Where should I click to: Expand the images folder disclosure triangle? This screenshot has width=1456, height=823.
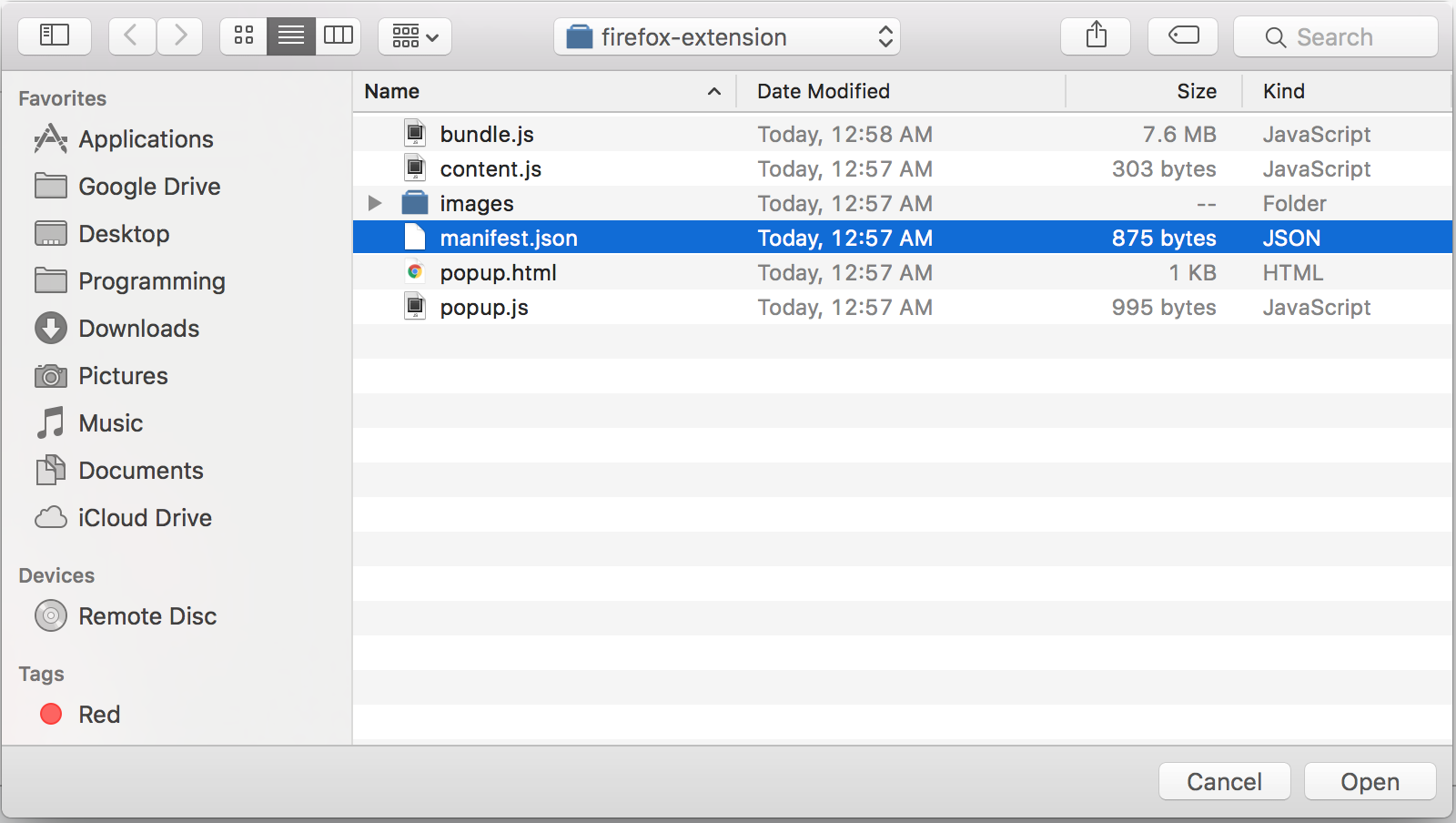(374, 203)
